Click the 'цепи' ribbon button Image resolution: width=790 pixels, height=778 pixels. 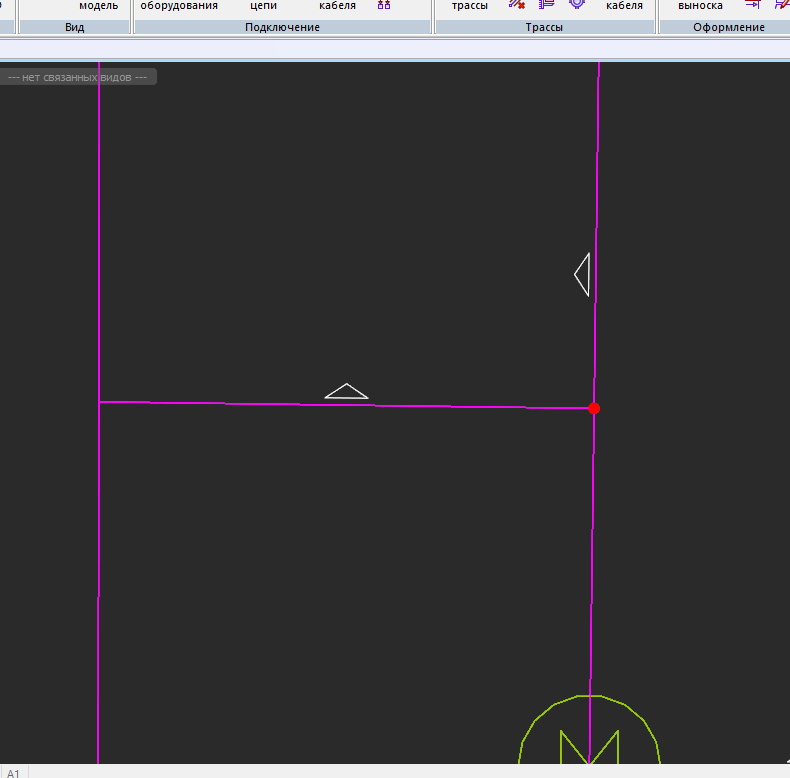(263, 6)
